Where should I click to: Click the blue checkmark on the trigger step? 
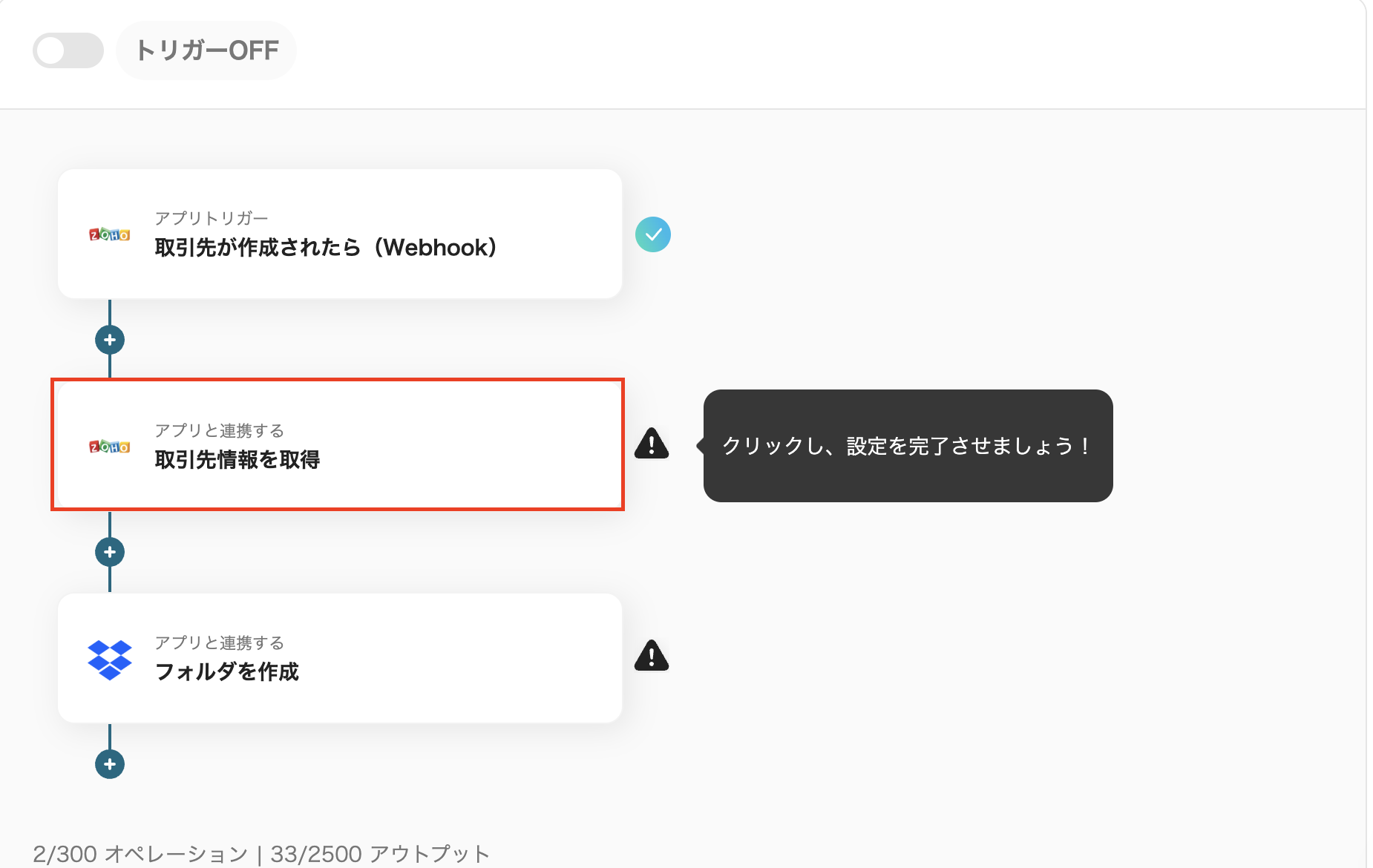pos(652,234)
